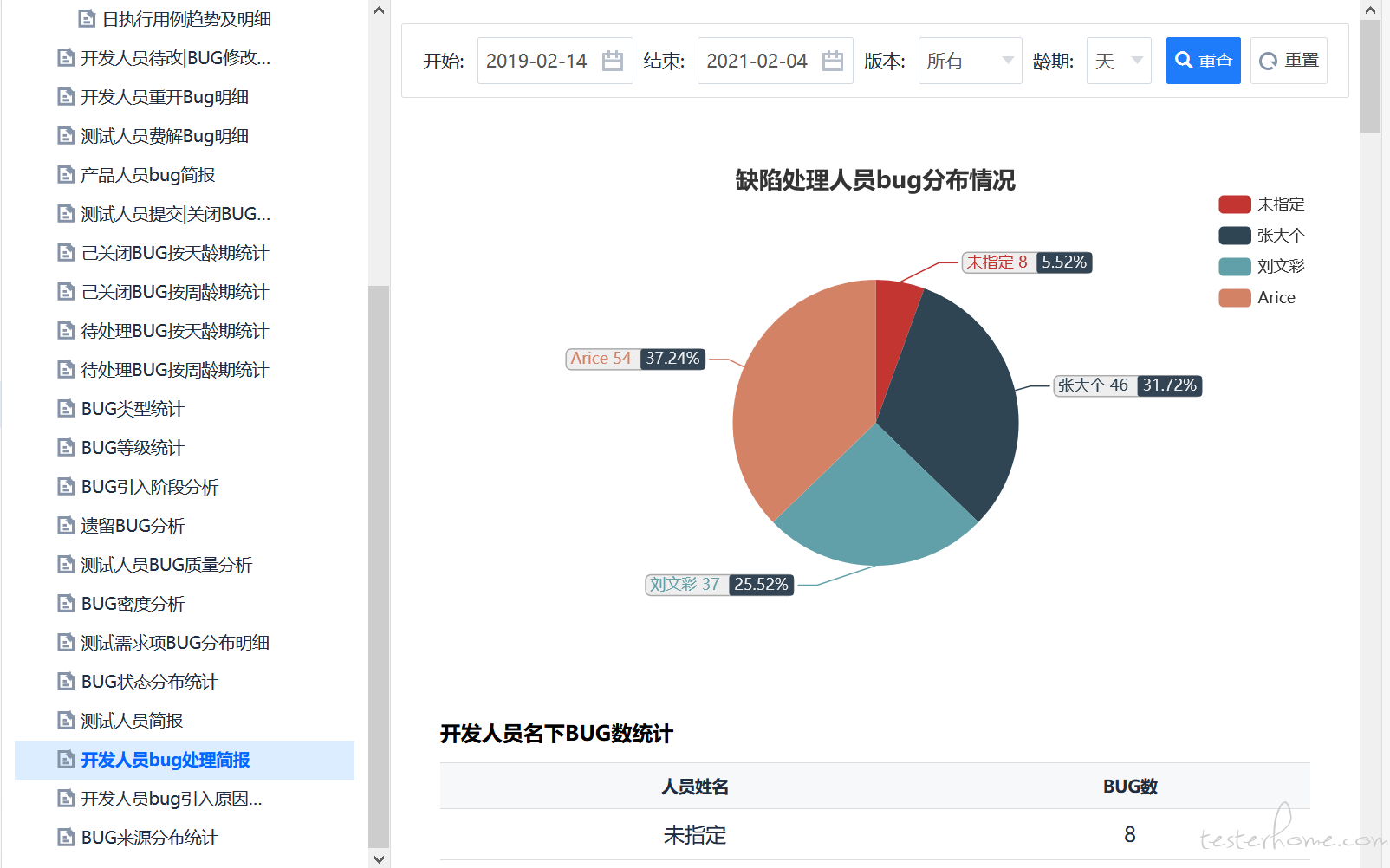Screen dimensions: 1390x868
Task: Click the BUG数 column header
Action: [1130, 787]
